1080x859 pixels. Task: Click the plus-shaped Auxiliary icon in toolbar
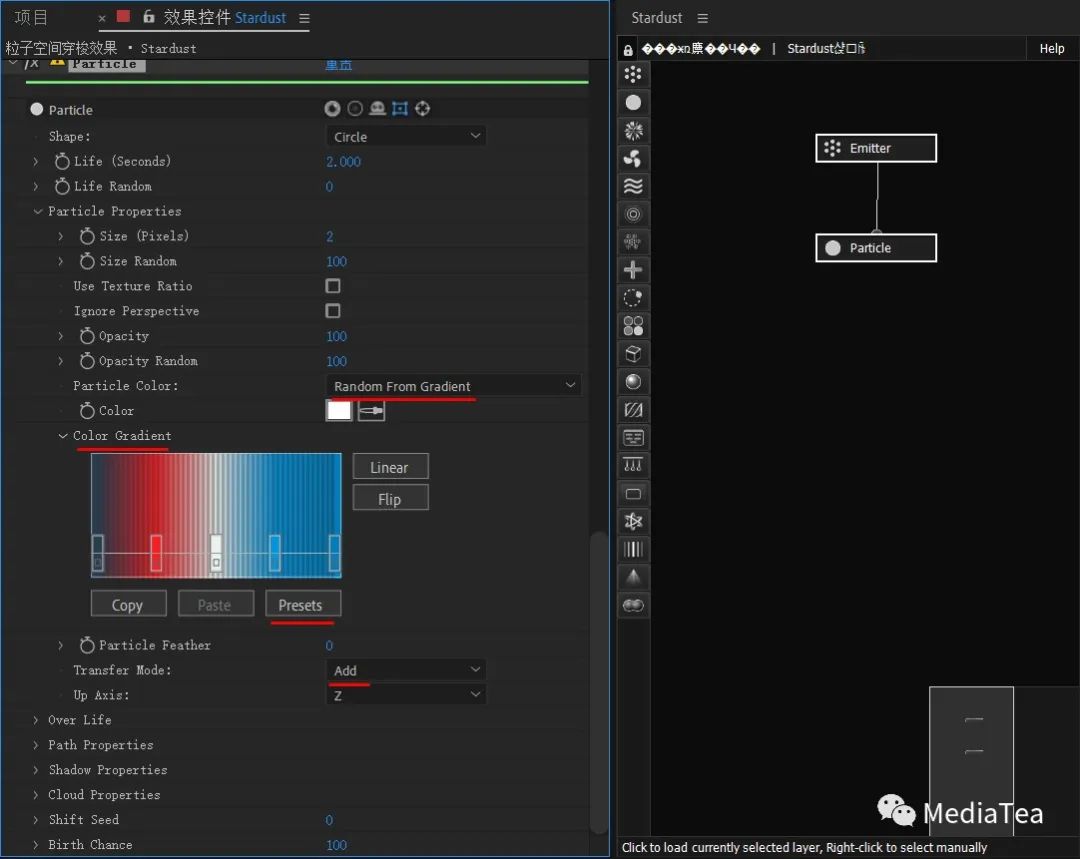(633, 270)
